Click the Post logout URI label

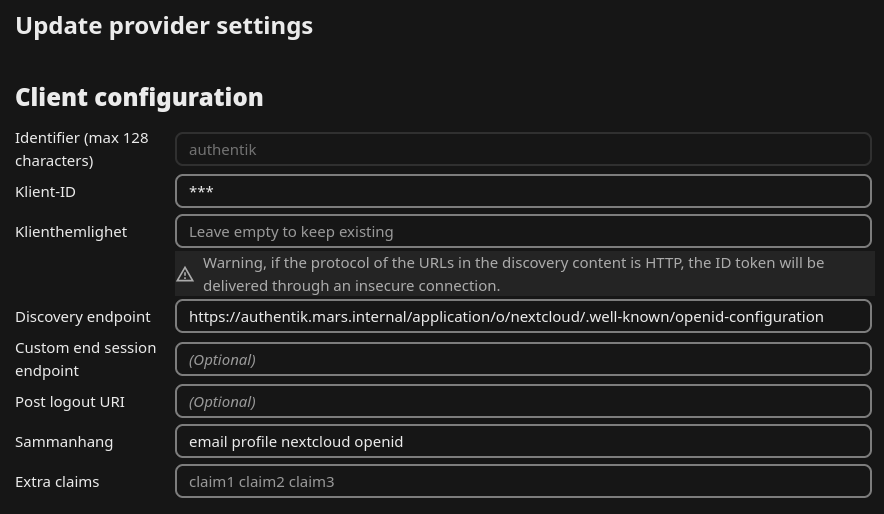(x=72, y=401)
